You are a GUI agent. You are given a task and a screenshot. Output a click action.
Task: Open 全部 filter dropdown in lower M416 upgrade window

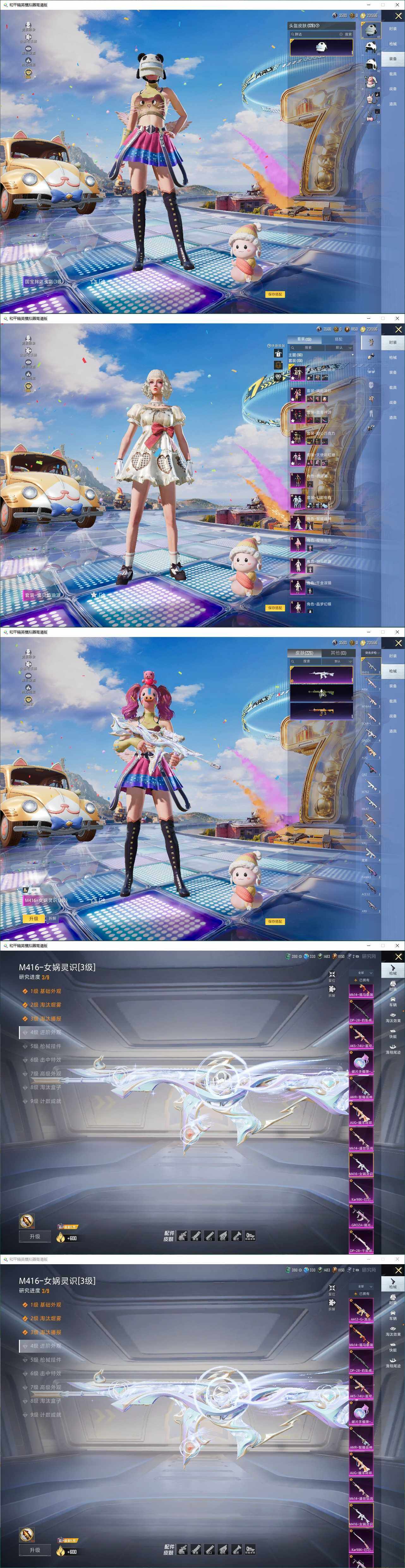(361, 1286)
